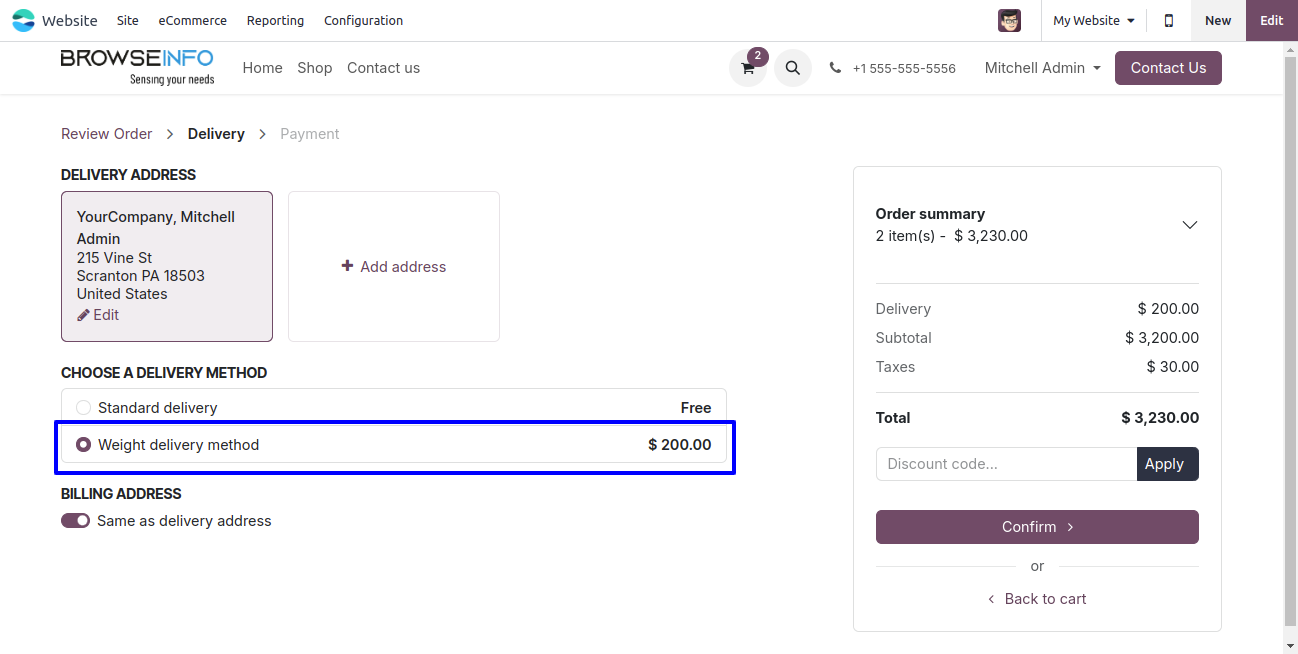Click the phone icon in header

[x=835, y=68]
